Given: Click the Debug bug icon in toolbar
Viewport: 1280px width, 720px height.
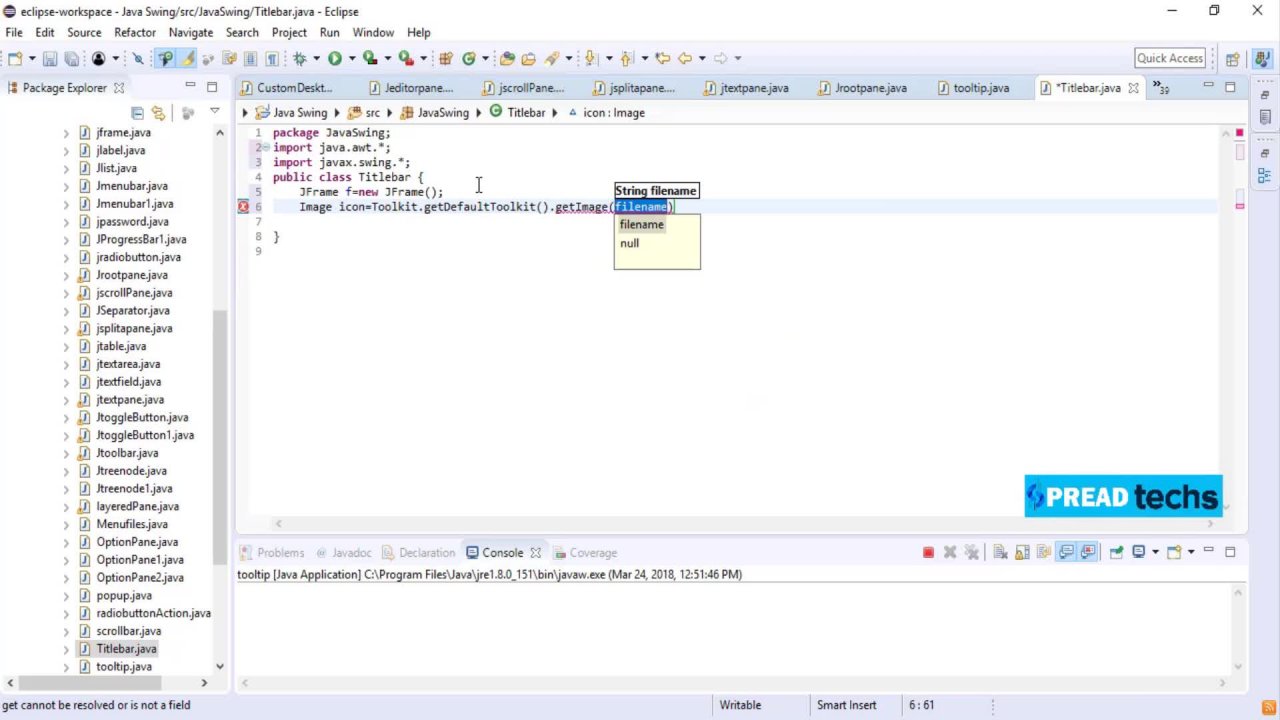Looking at the screenshot, I should coord(299,59).
